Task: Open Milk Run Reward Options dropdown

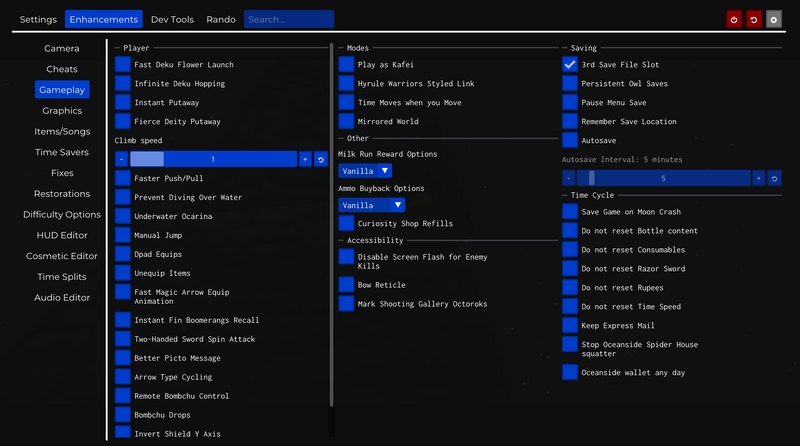Action: pyautogui.click(x=365, y=171)
